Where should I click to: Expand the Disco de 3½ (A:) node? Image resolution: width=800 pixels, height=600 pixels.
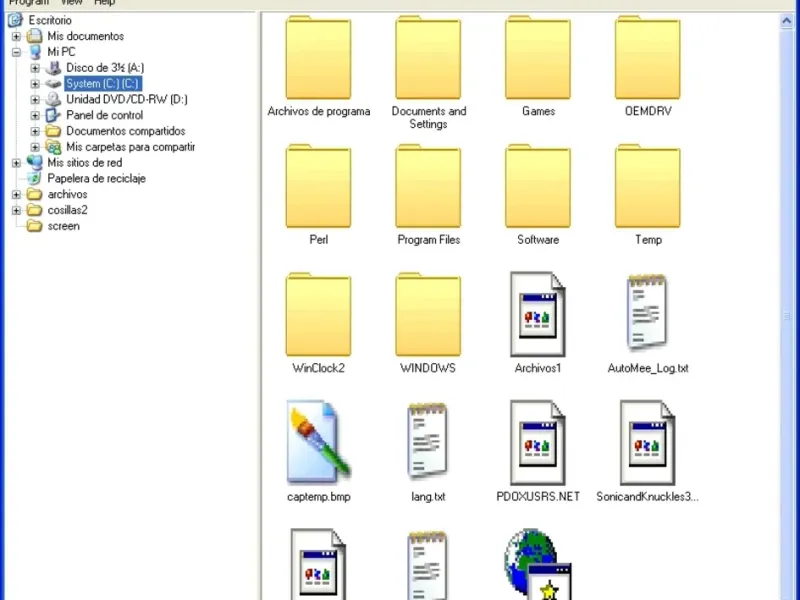(x=35, y=68)
